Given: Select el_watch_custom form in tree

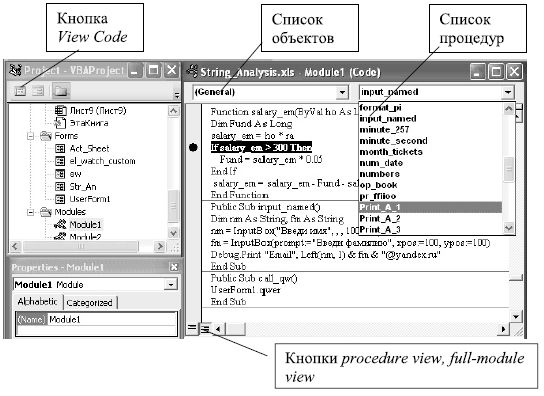Looking at the screenshot, I should point(102,161).
